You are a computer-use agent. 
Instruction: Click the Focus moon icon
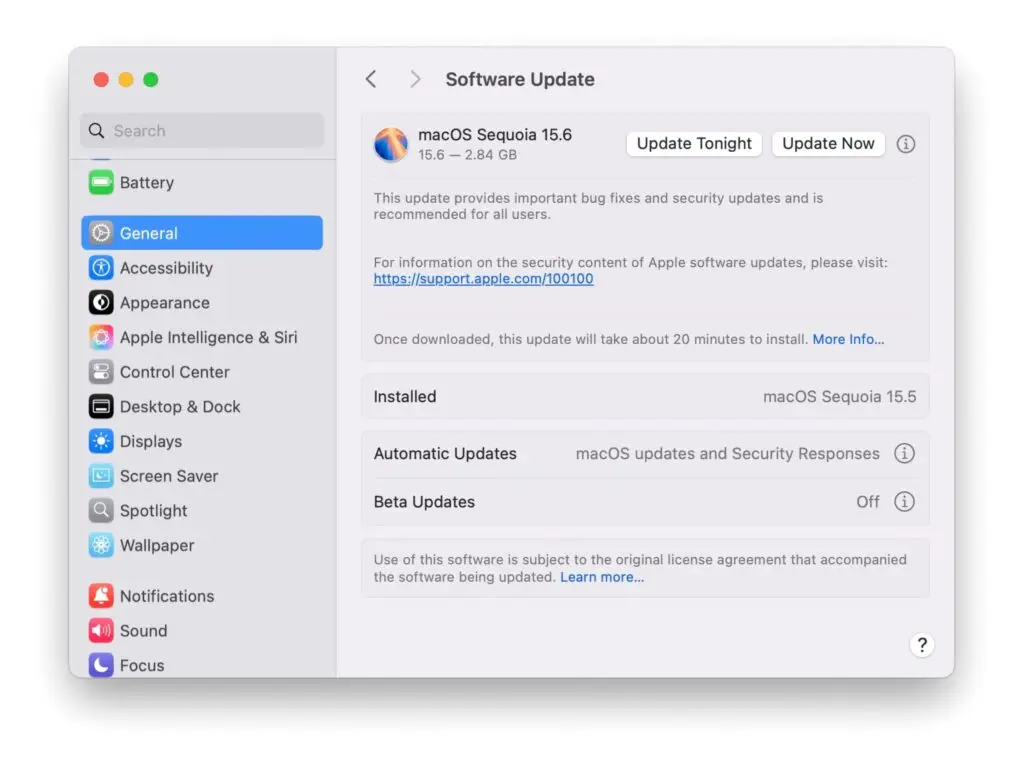tap(101, 665)
